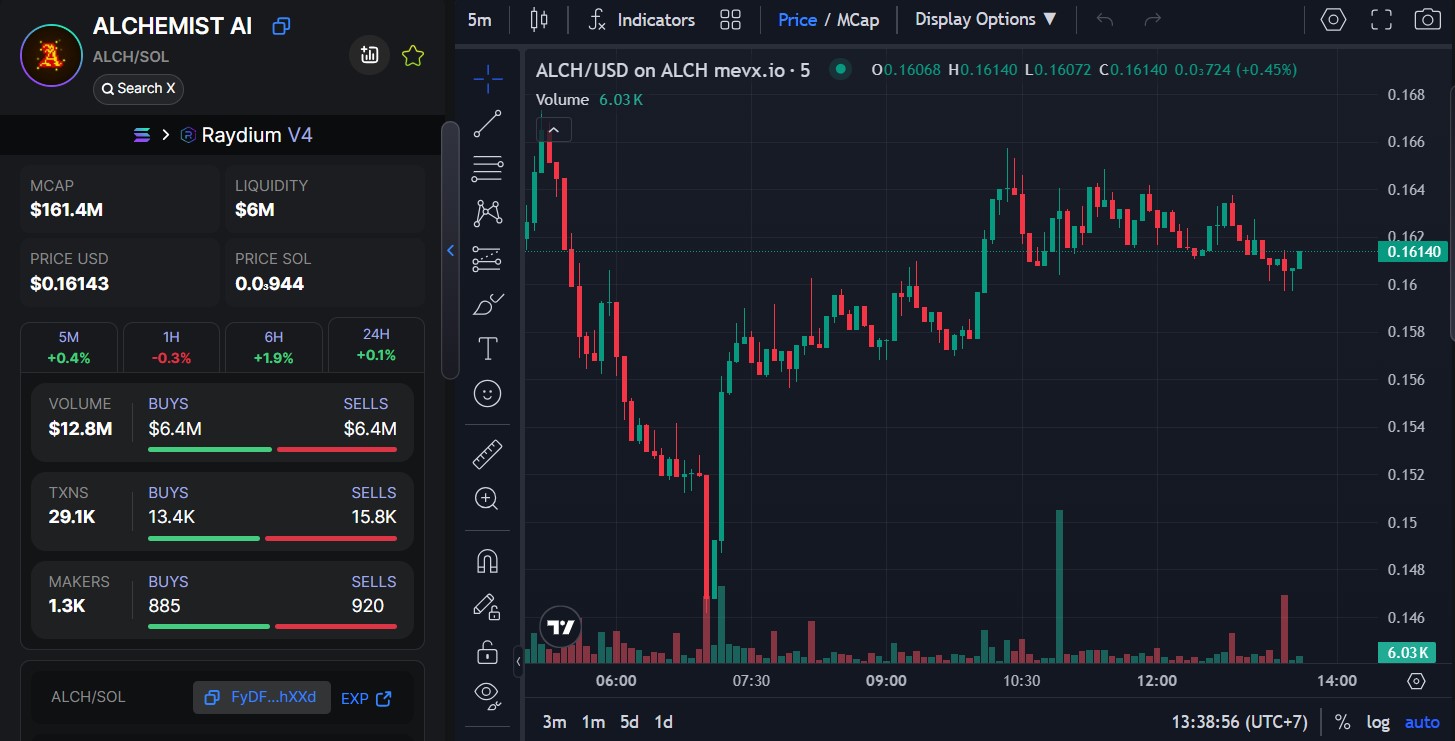Open the EXP explorer link

pyautogui.click(x=366, y=698)
